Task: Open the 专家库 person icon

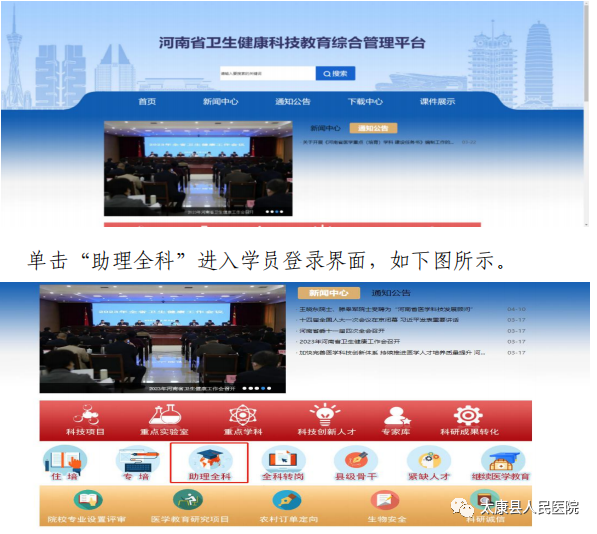Action: pyautogui.click(x=397, y=415)
